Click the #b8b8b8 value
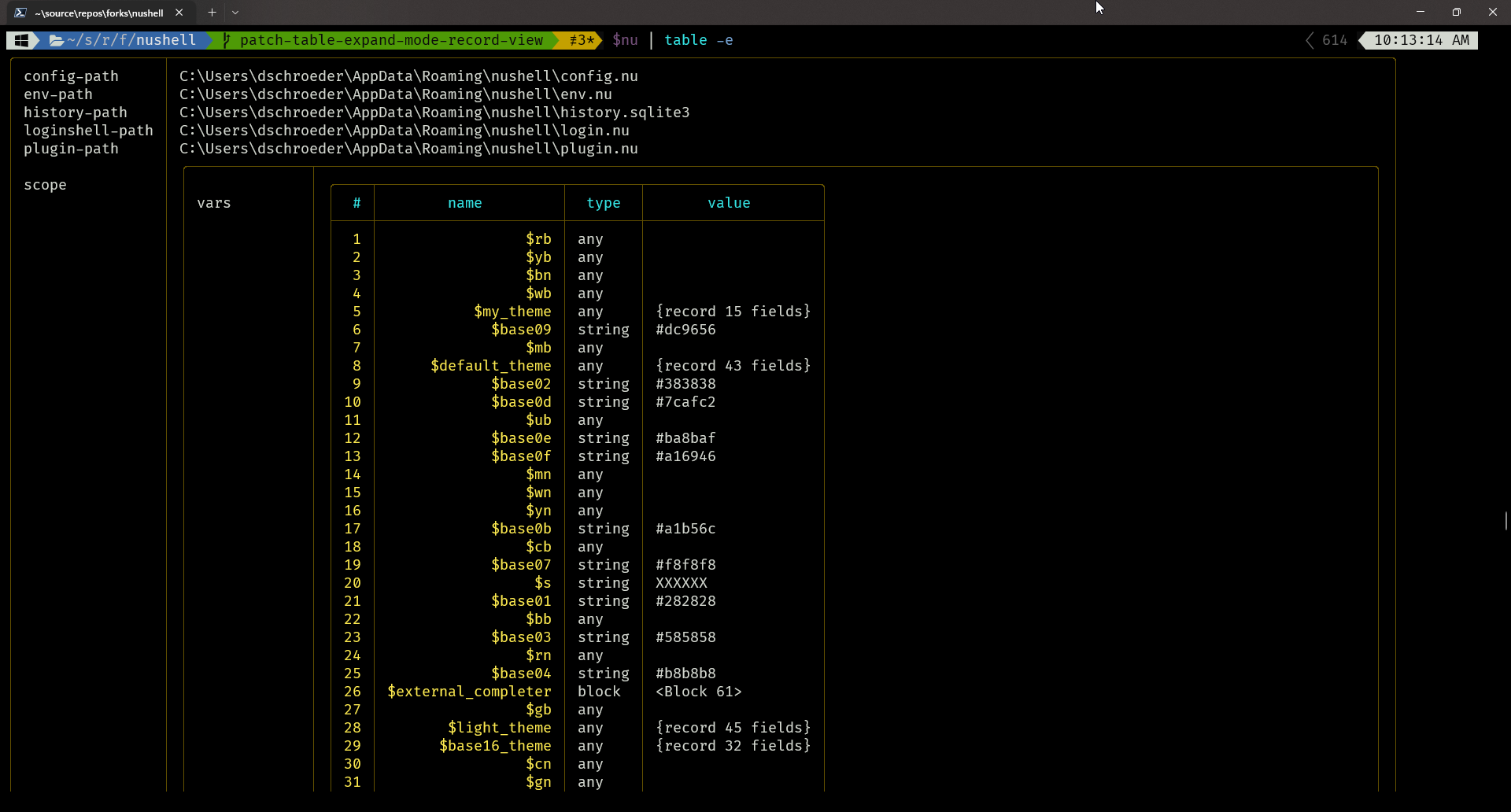Image resolution: width=1511 pixels, height=812 pixels. [x=685, y=674]
